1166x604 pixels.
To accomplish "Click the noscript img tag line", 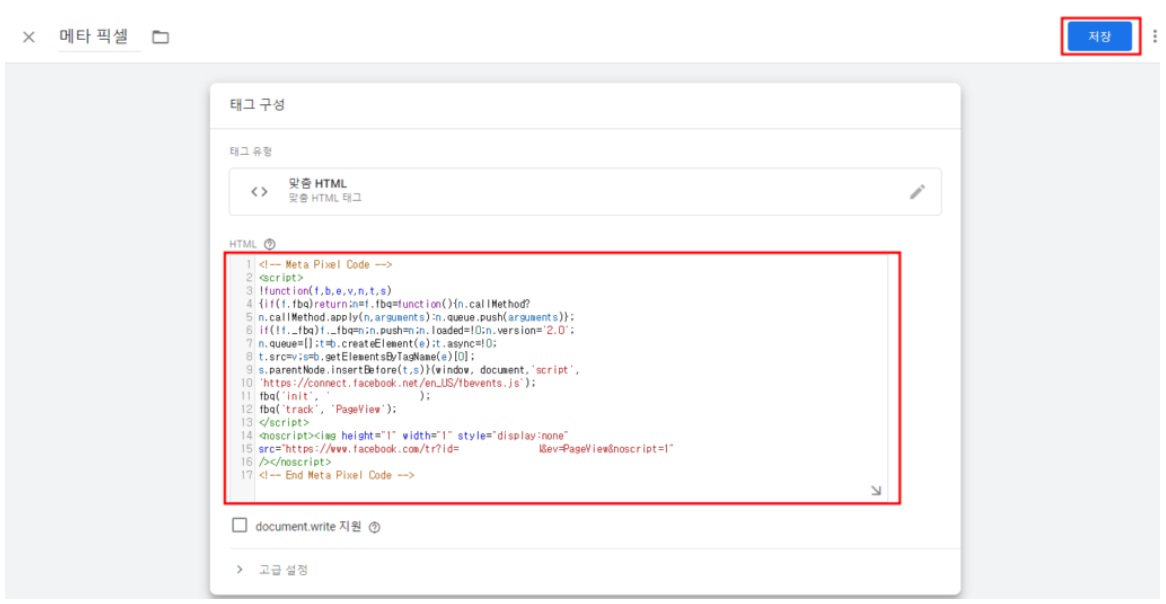I will (413, 434).
